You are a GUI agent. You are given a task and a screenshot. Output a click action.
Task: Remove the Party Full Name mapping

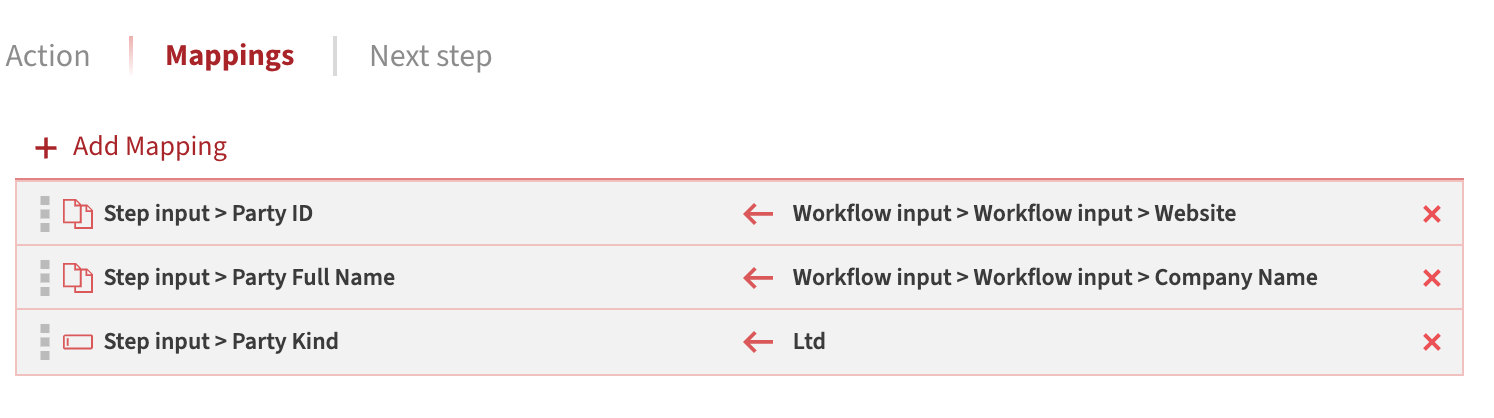1431,278
